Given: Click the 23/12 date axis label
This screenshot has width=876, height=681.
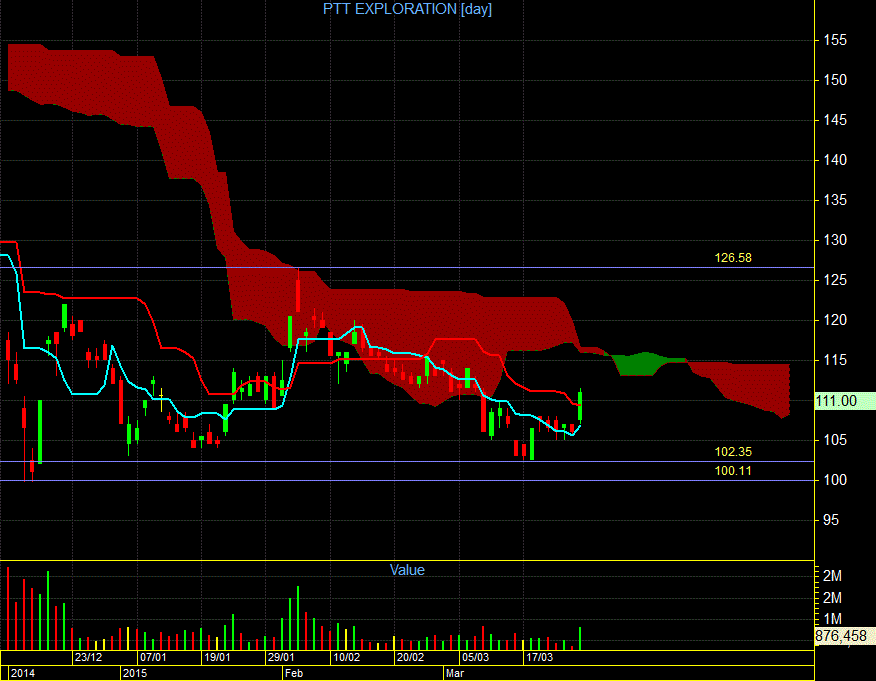Looking at the screenshot, I should pyautogui.click(x=88, y=658).
